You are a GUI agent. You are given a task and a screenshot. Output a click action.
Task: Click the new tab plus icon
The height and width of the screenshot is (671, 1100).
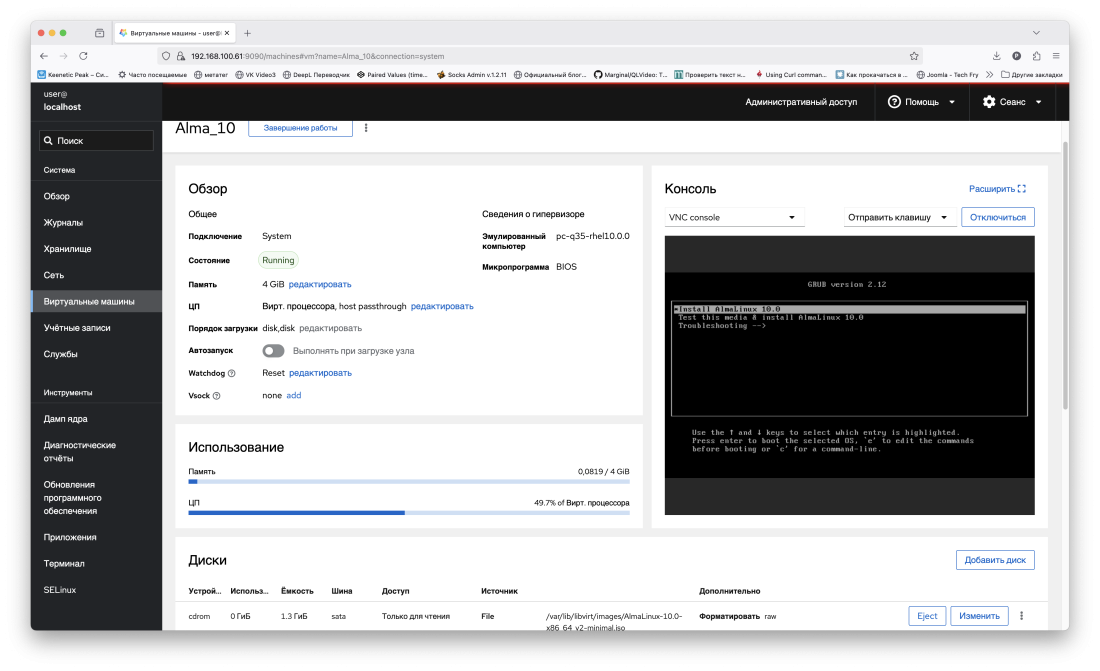tap(248, 33)
